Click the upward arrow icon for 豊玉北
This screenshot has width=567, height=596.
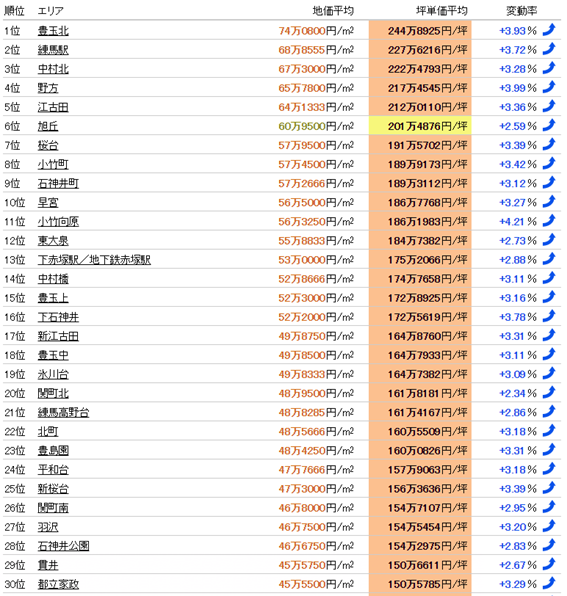click(x=549, y=30)
